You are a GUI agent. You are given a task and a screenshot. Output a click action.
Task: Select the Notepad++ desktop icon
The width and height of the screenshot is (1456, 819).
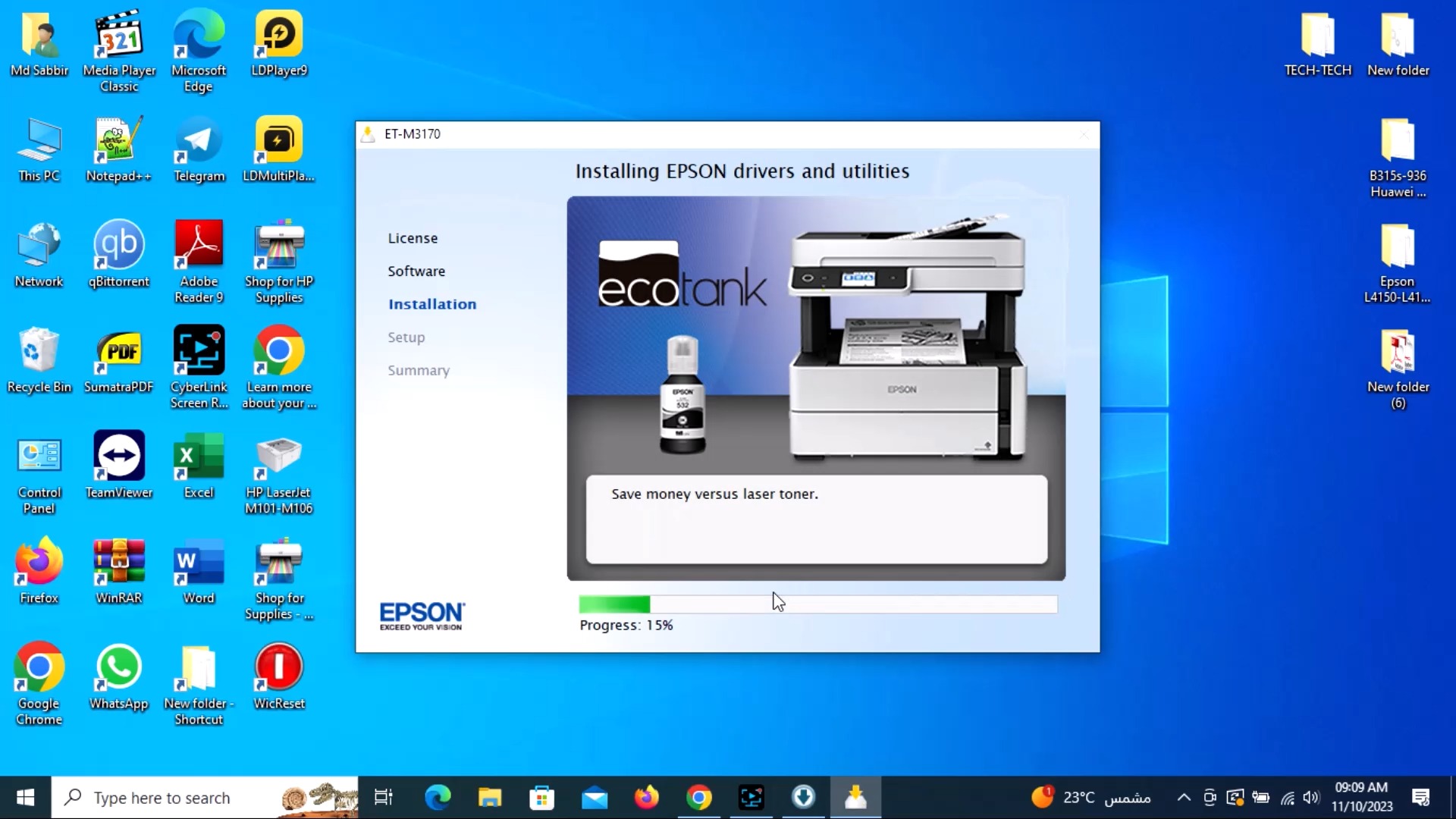[119, 149]
